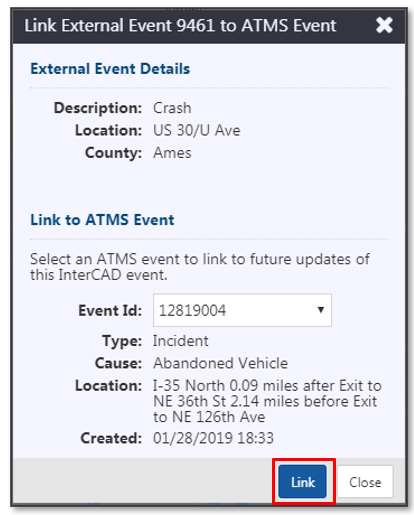The width and height of the screenshot is (414, 515).
Task: Click the US 30/U Ave location value
Action: (x=197, y=130)
